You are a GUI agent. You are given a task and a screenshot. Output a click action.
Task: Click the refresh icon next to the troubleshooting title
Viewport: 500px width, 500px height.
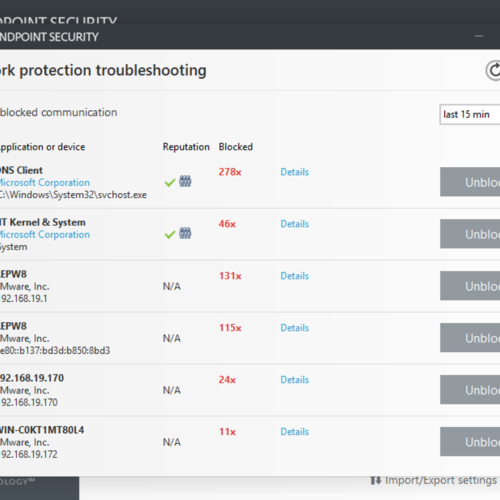(x=493, y=70)
